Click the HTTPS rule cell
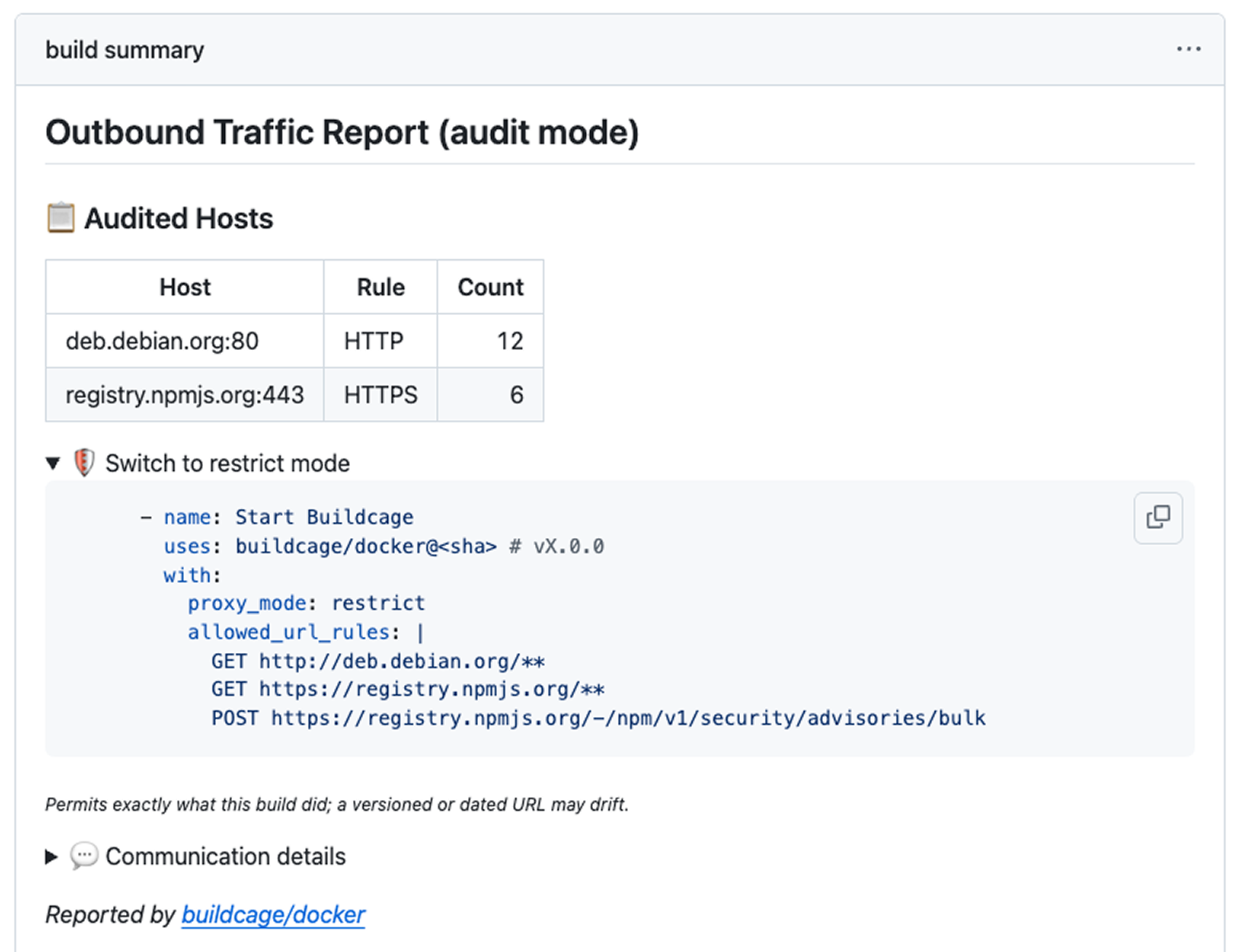Screen dimensions: 1240x952 click(x=381, y=394)
